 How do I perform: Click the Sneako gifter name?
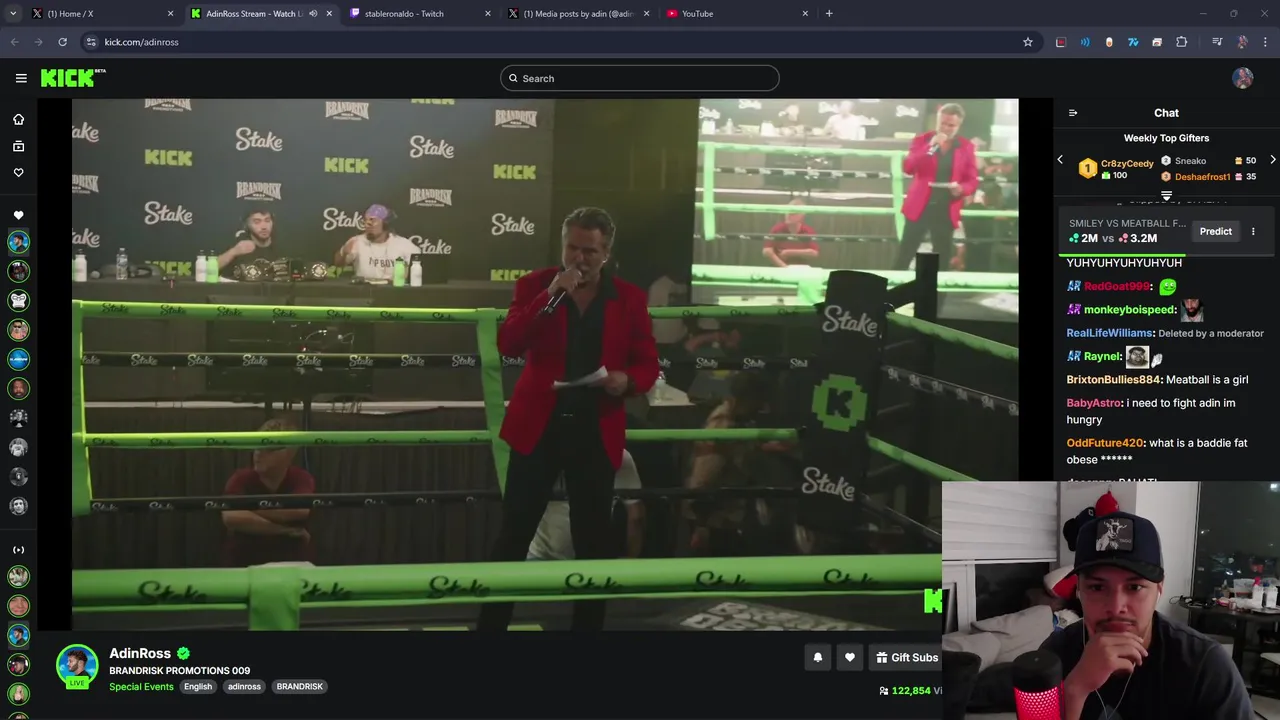[1190, 161]
